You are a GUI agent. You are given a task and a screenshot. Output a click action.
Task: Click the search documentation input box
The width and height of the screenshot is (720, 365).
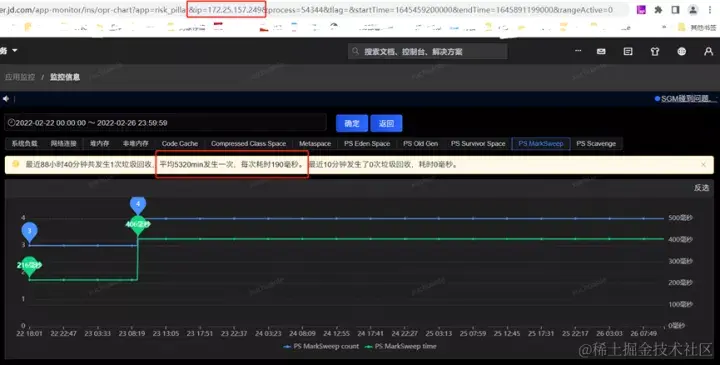point(428,51)
